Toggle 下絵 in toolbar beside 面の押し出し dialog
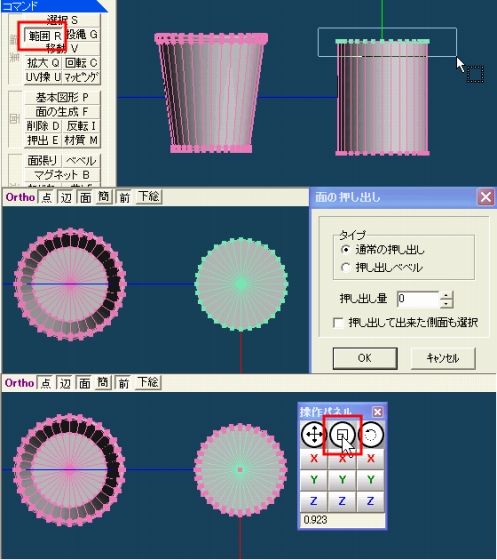 tap(149, 196)
